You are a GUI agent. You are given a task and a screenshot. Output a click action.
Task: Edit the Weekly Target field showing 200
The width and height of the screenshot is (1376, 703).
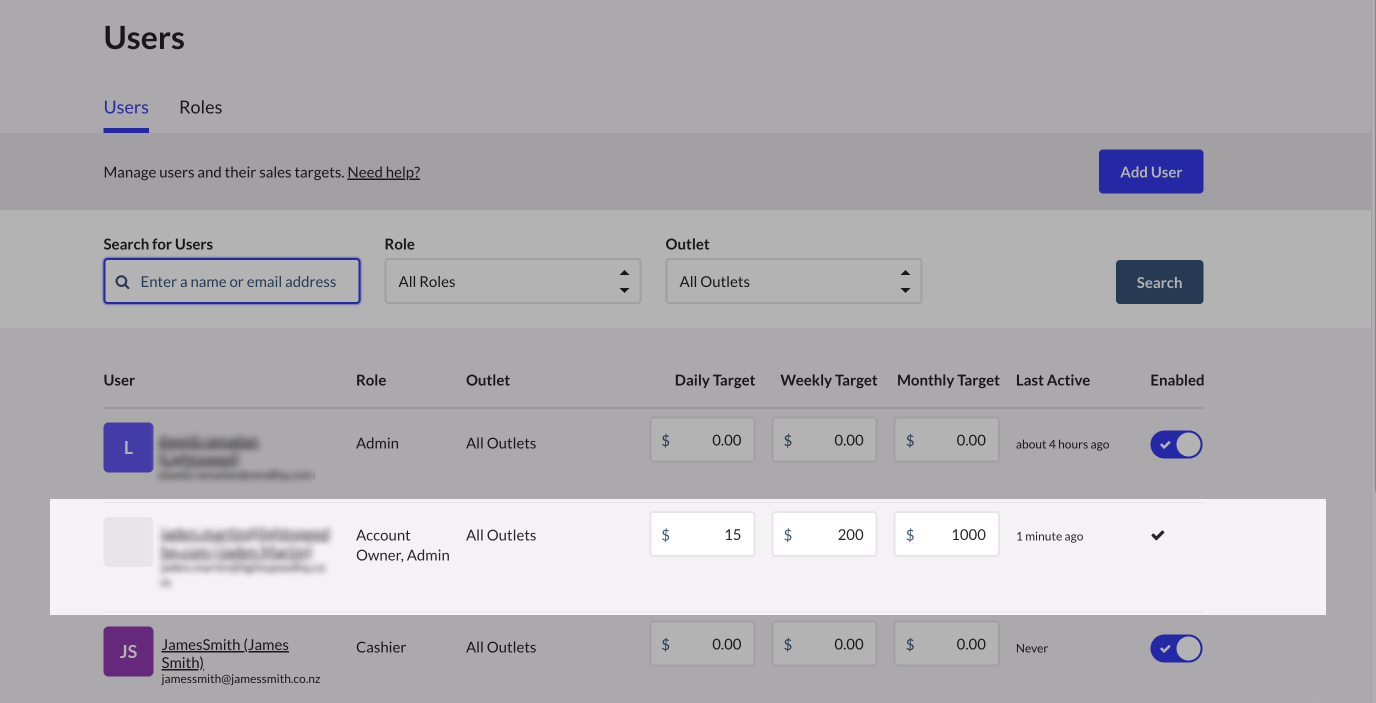click(824, 535)
